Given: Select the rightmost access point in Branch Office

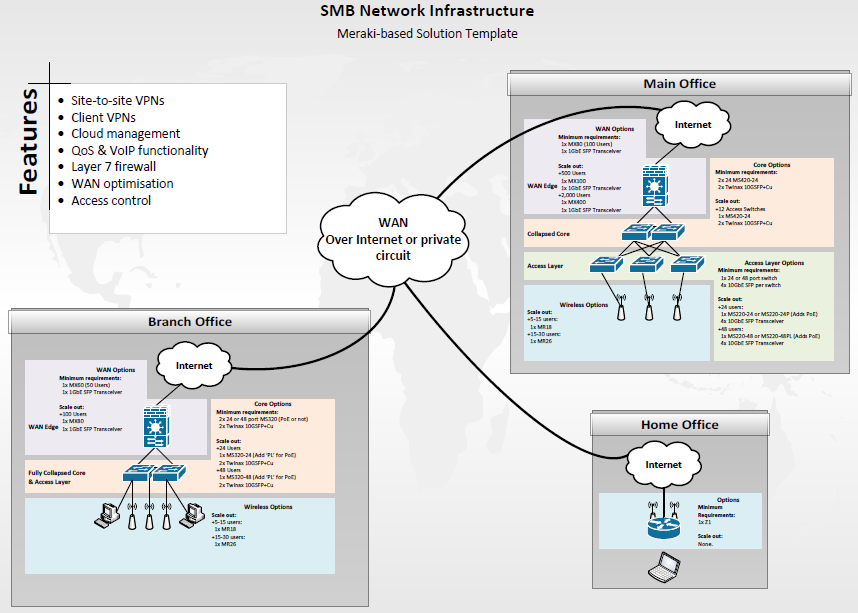Looking at the screenshot, I should coord(167,516).
